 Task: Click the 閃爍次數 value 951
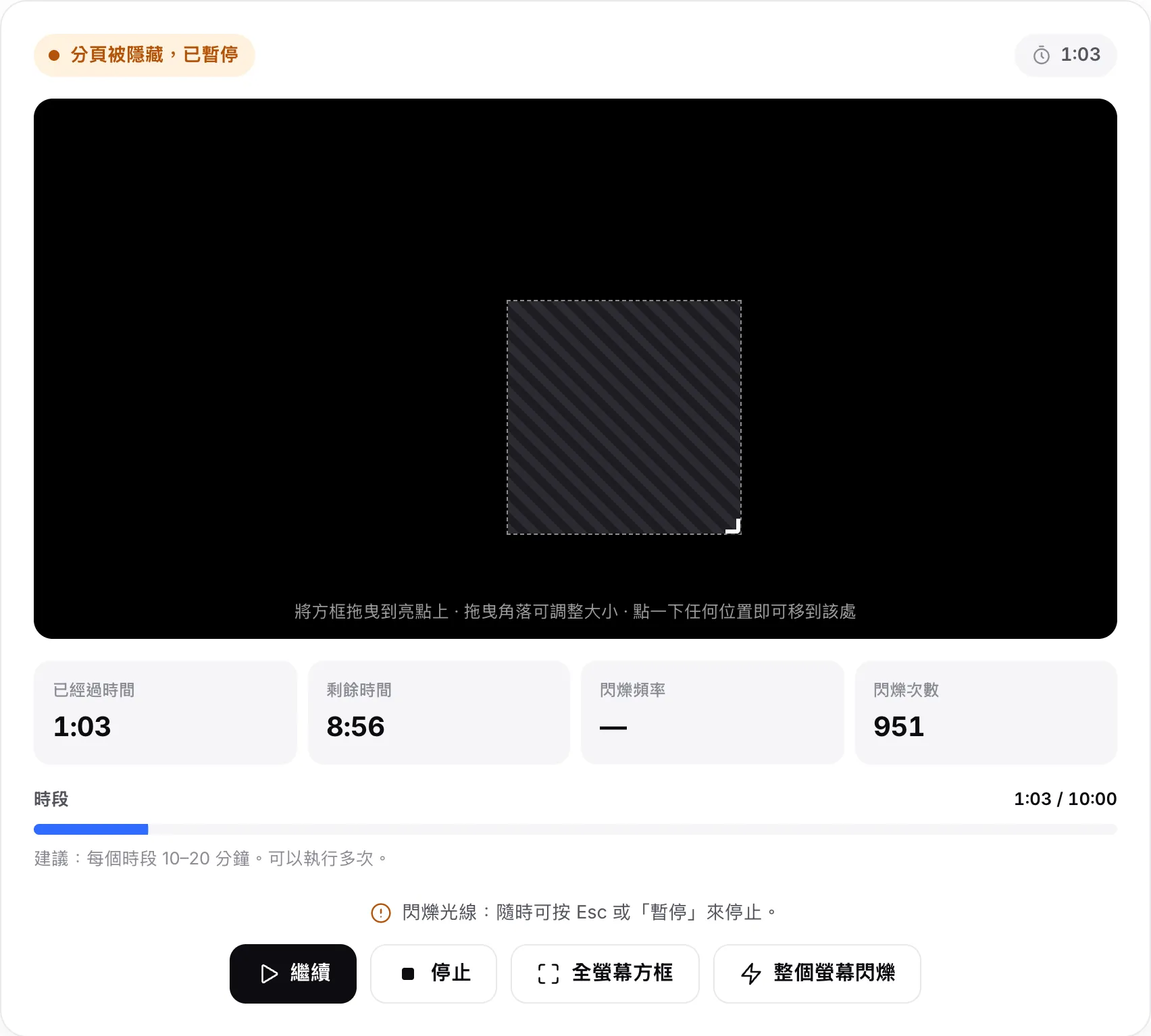pyautogui.click(x=898, y=727)
